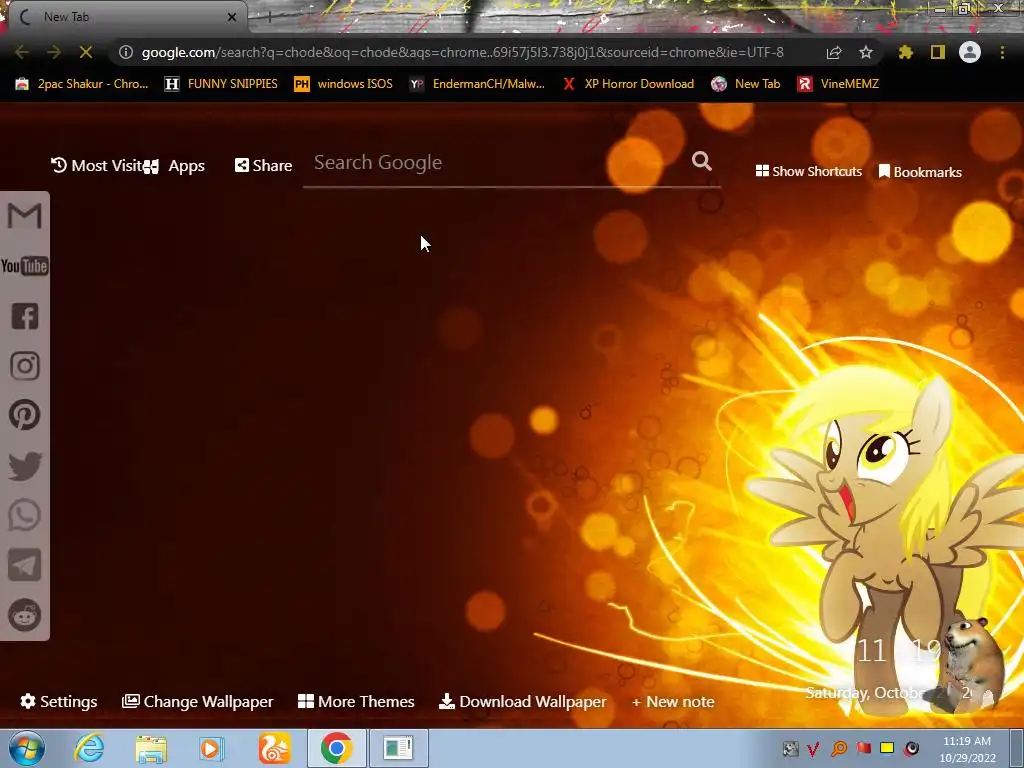Toggle Show Shortcuts

[x=808, y=171]
